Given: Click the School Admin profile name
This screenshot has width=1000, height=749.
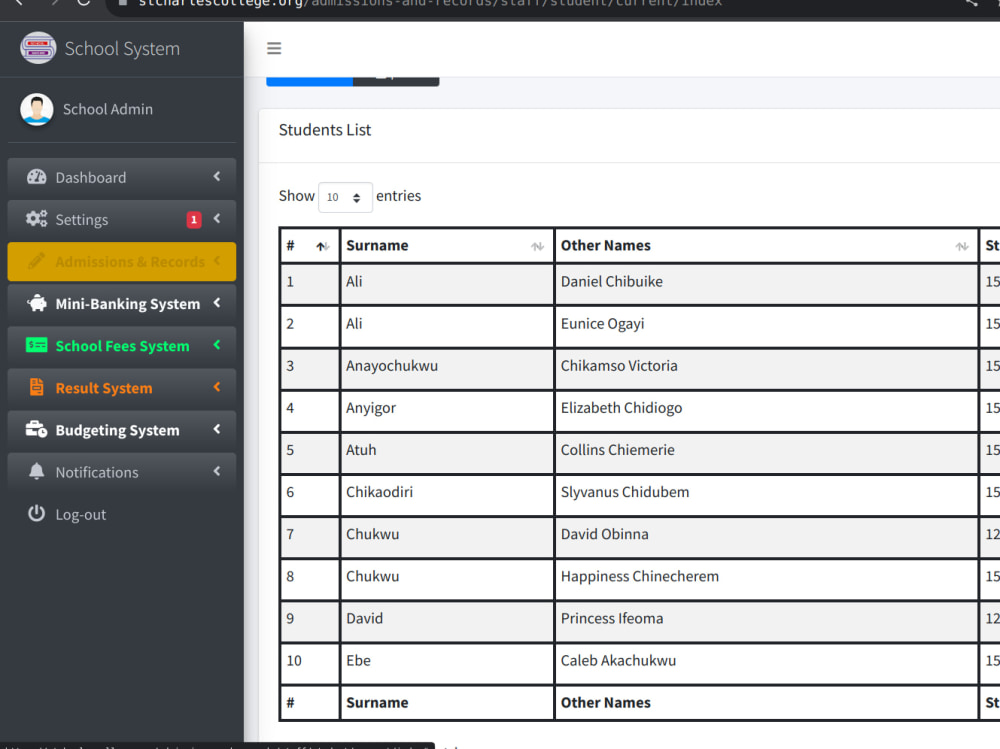Looking at the screenshot, I should coord(108,109).
